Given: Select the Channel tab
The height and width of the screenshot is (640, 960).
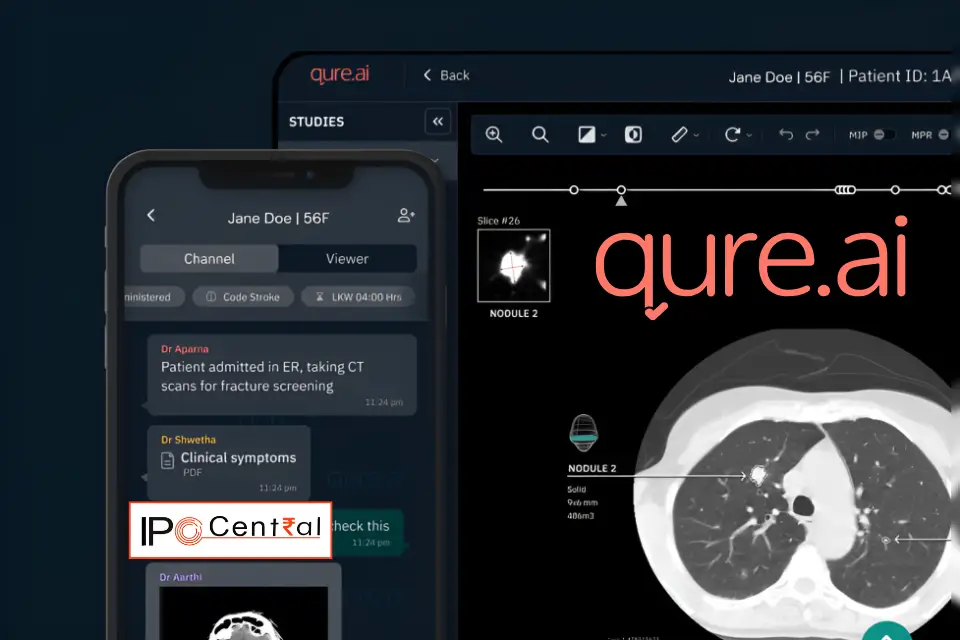Looking at the screenshot, I should click(208, 258).
